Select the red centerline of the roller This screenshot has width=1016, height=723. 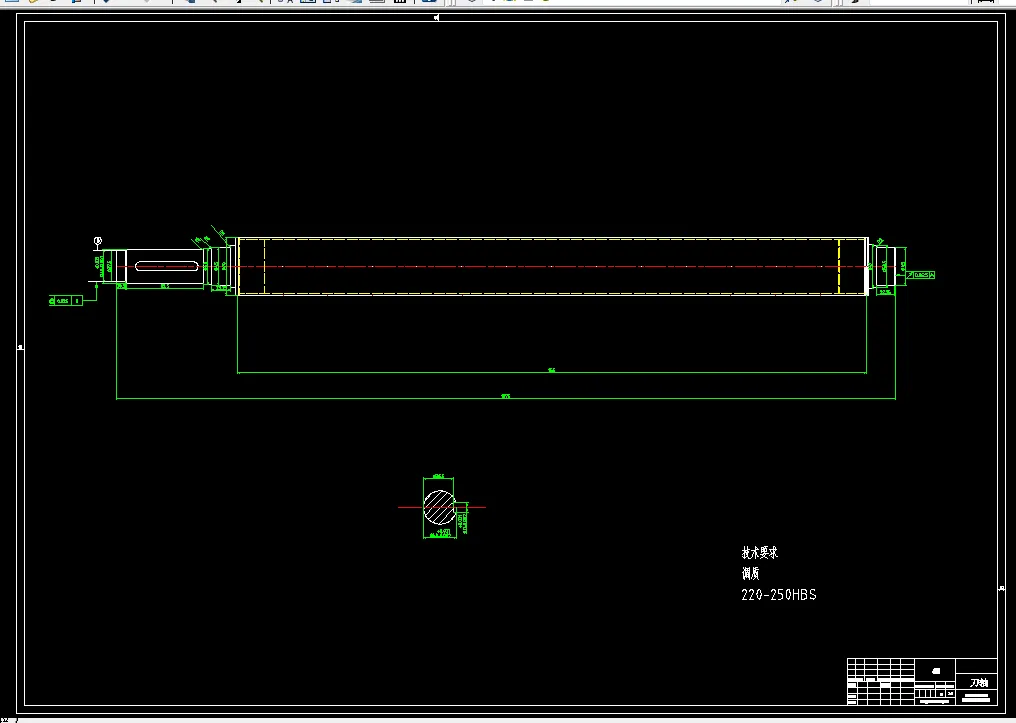(x=505, y=266)
